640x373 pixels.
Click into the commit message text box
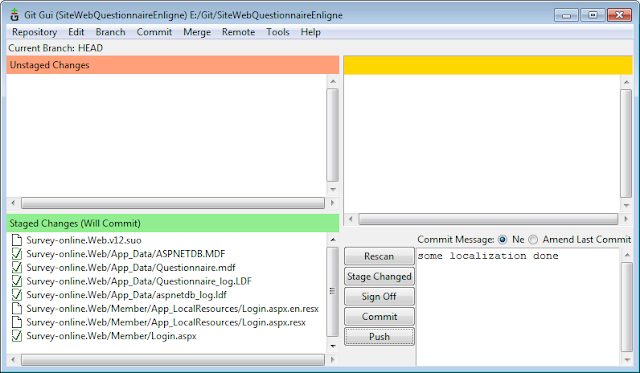point(518,307)
